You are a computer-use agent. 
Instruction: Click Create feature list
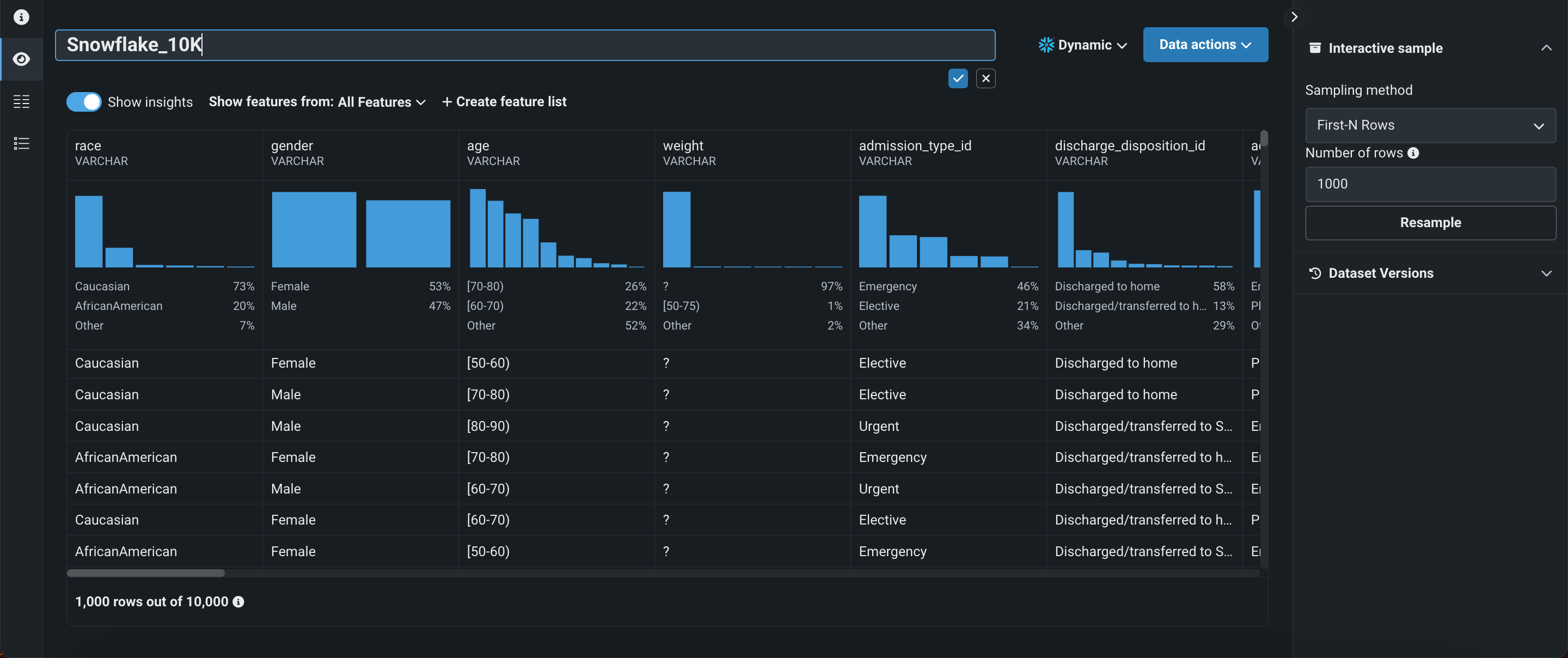point(504,102)
